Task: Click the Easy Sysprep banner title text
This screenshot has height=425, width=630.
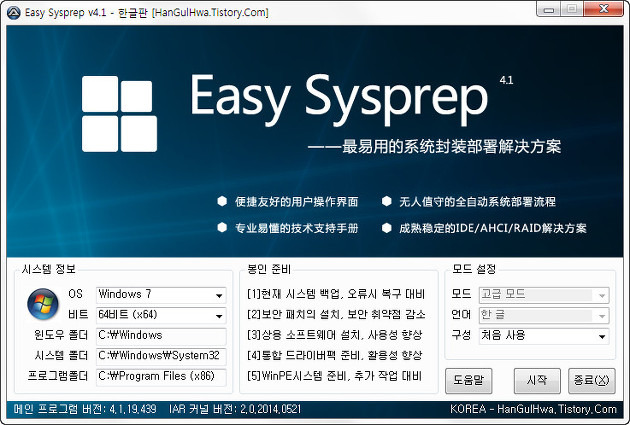Action: [339, 99]
